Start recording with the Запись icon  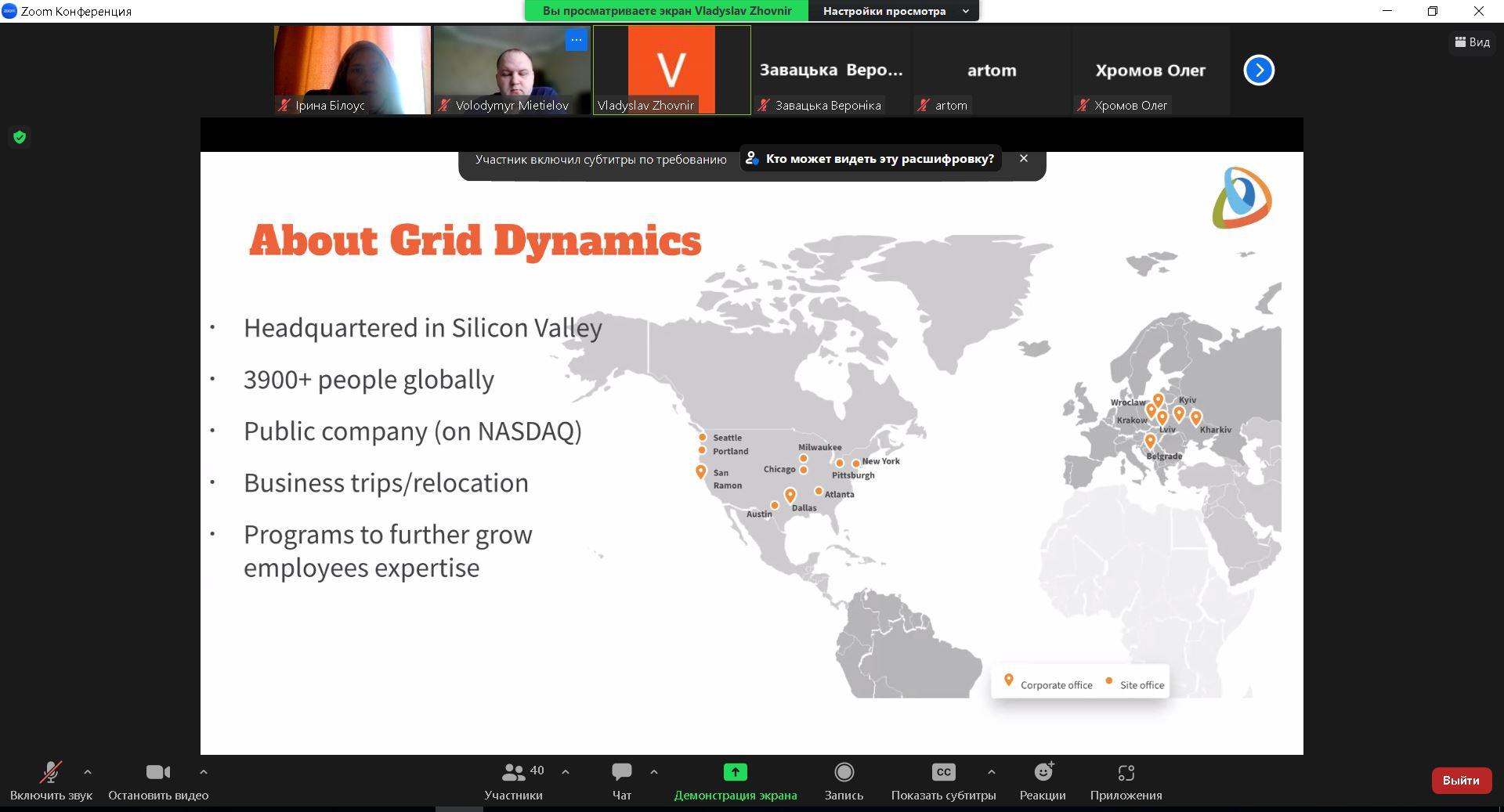[x=844, y=773]
